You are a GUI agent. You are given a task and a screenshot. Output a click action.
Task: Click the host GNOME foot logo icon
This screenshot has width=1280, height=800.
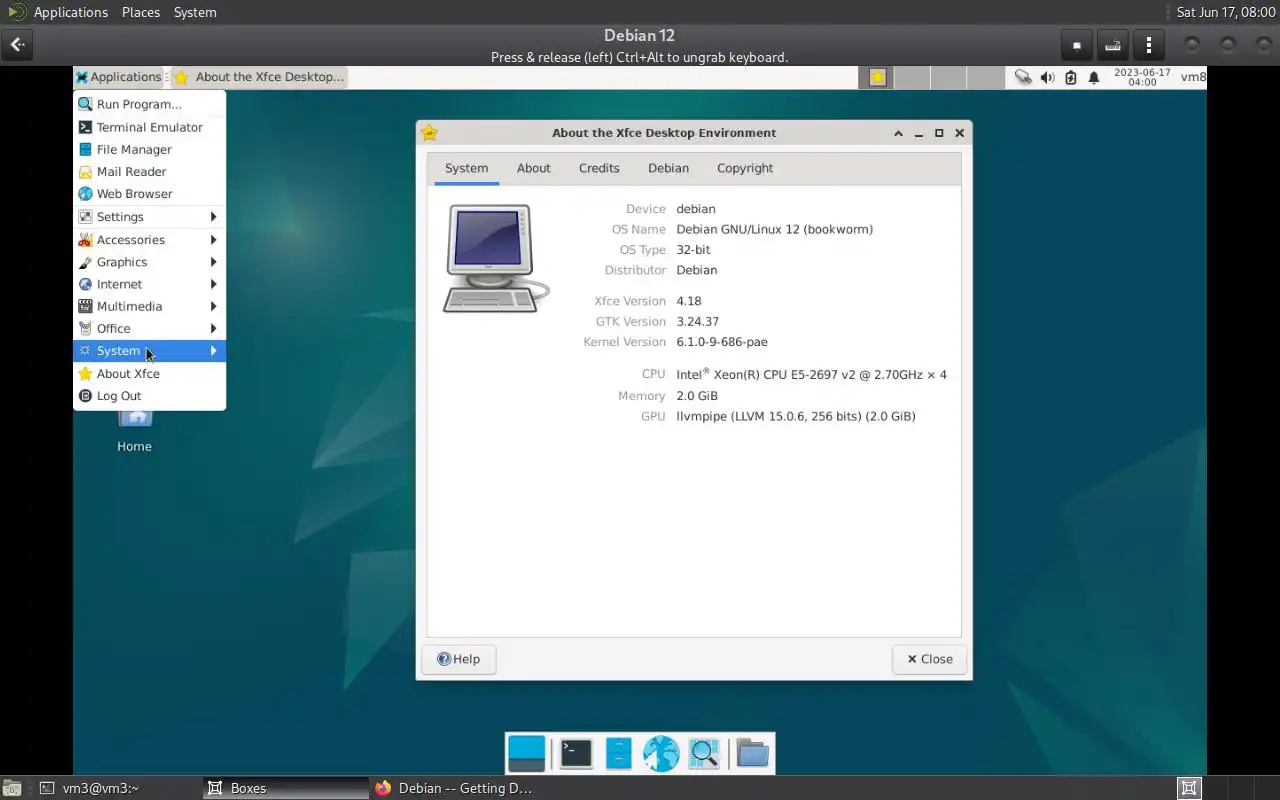[x=17, y=12]
